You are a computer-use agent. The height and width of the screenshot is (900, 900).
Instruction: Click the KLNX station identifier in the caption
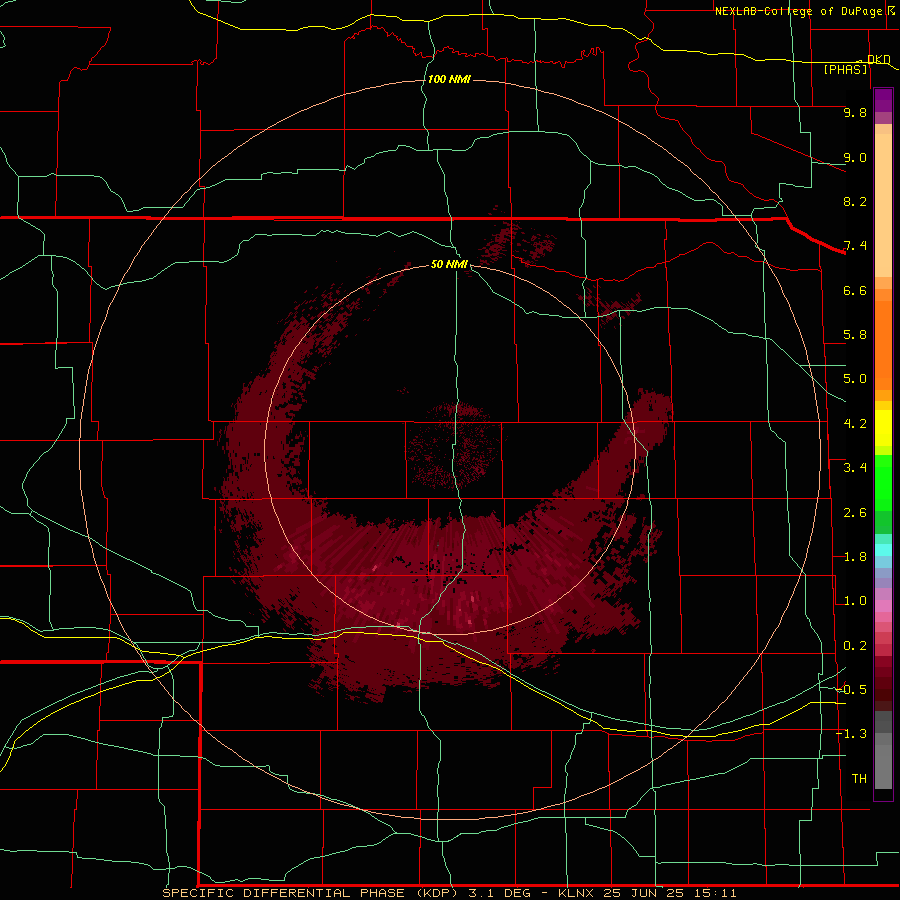(577, 893)
